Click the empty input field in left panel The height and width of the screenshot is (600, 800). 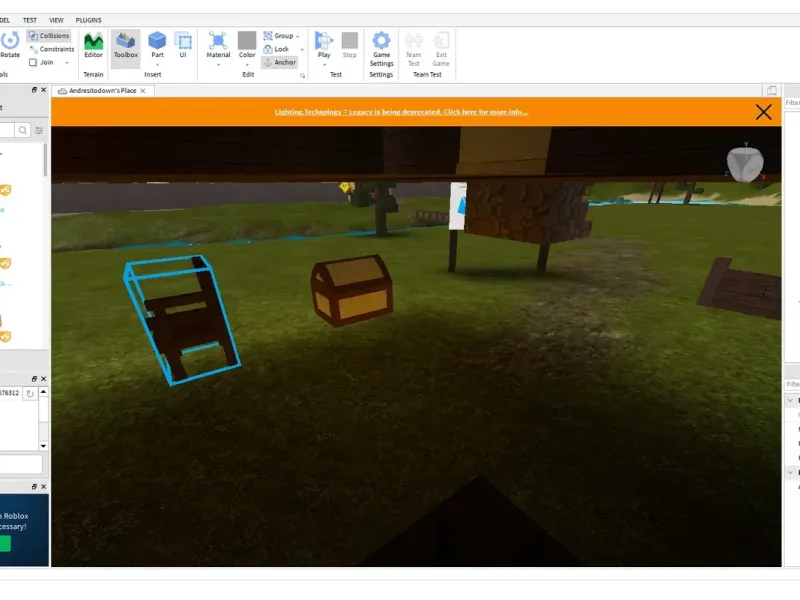pyautogui.click(x=20, y=464)
